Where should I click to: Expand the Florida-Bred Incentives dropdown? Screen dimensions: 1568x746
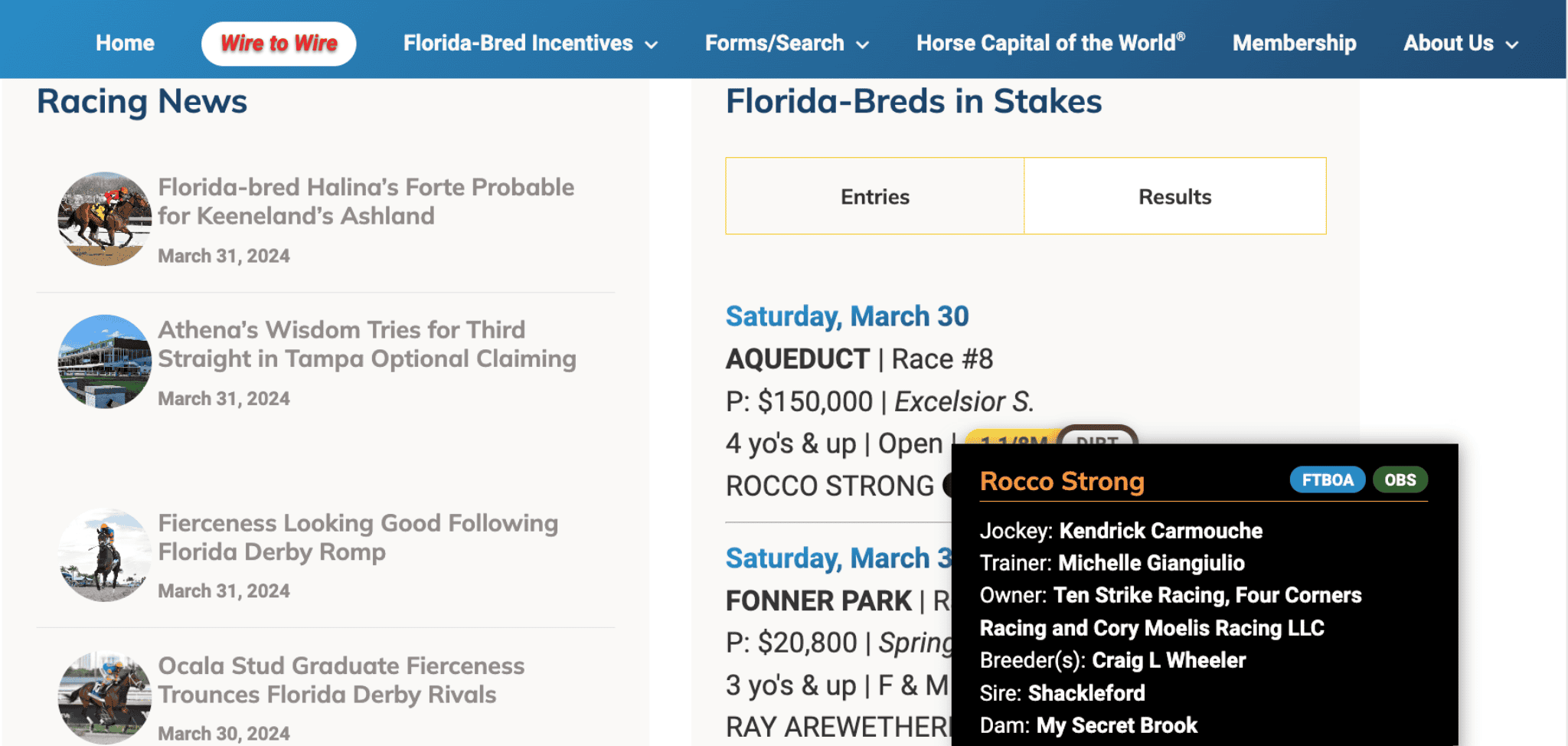coord(531,43)
